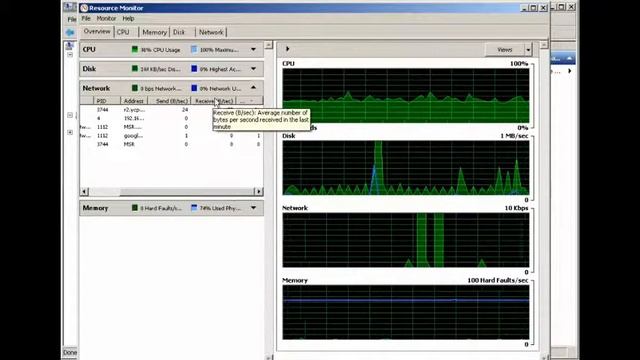Expand the Disk section with its arrow
The height and width of the screenshot is (360, 640).
tap(253, 69)
